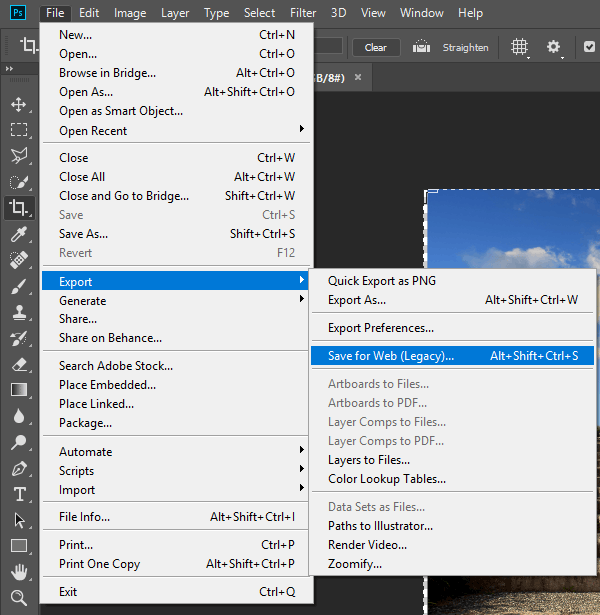Image resolution: width=600 pixels, height=615 pixels.
Task: Select the Healing Brush tool
Action: point(18,260)
